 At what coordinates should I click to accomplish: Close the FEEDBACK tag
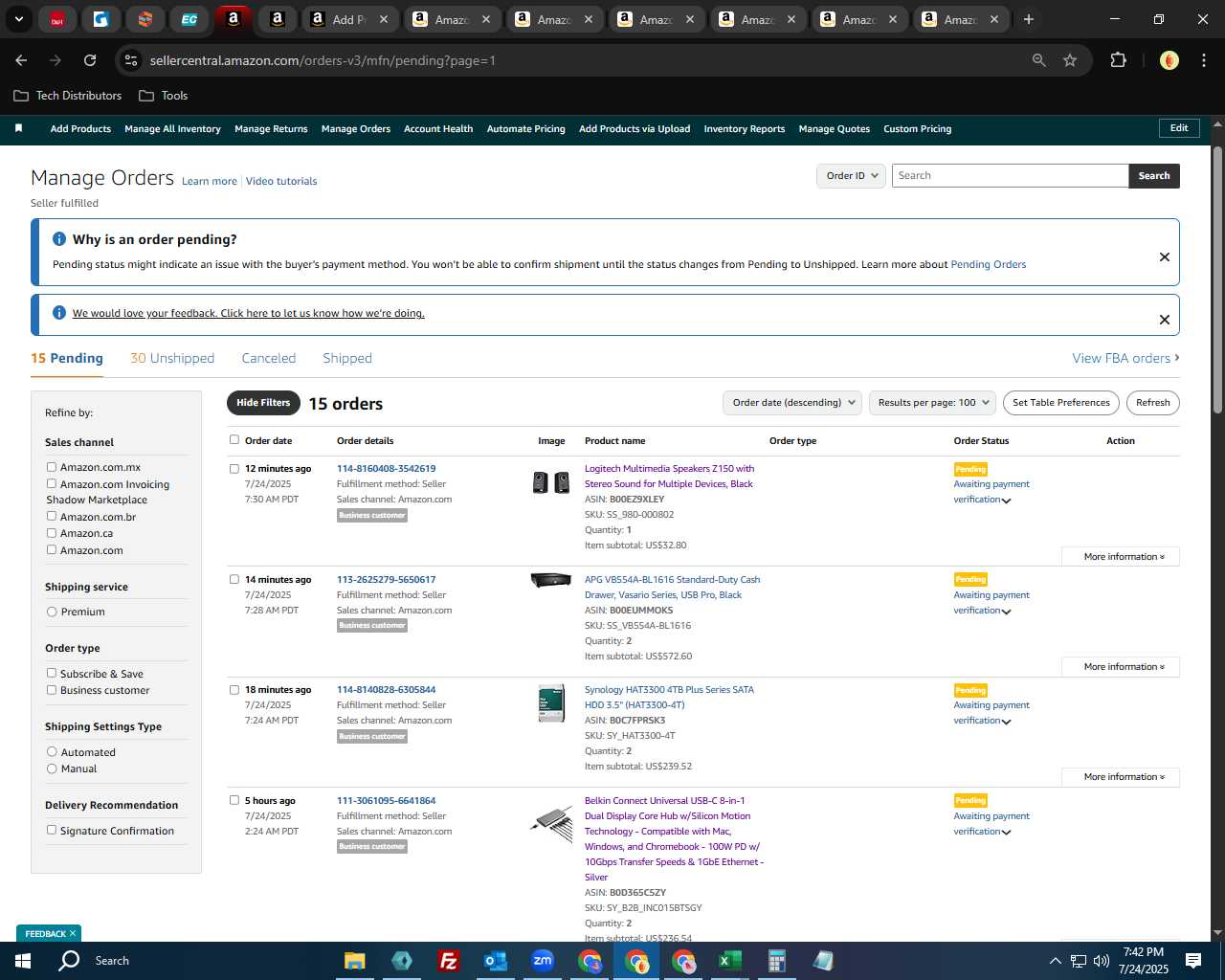[73, 933]
